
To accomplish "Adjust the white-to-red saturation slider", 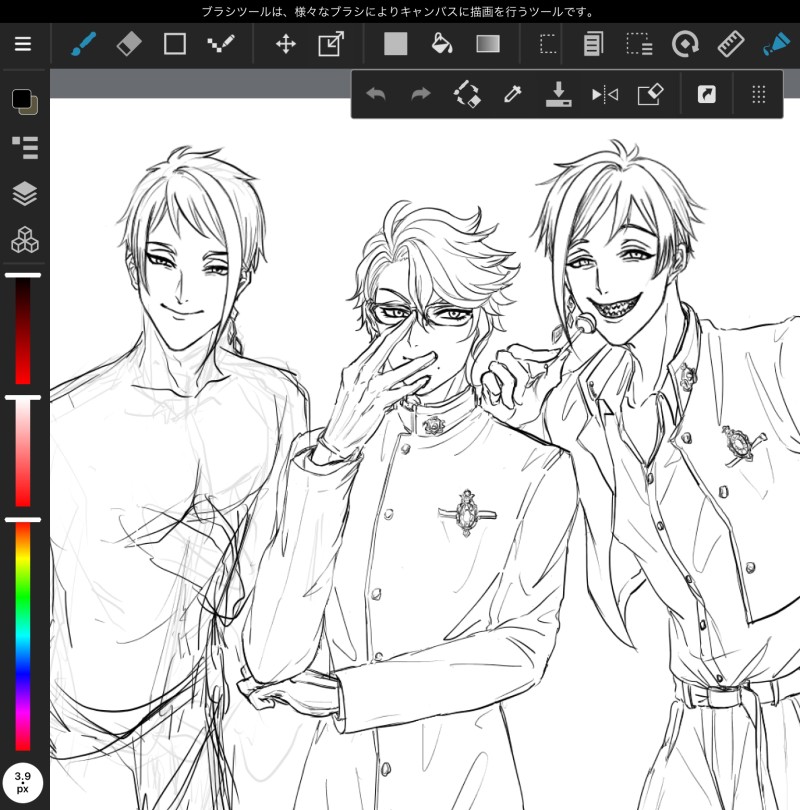I will [23, 452].
